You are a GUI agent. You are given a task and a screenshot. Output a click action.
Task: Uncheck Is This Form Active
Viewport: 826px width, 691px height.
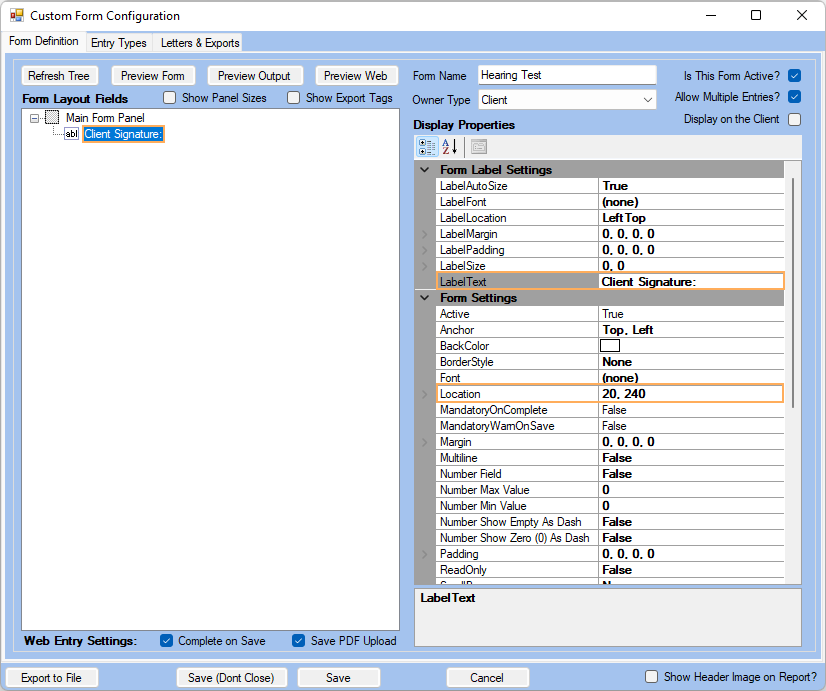(794, 76)
